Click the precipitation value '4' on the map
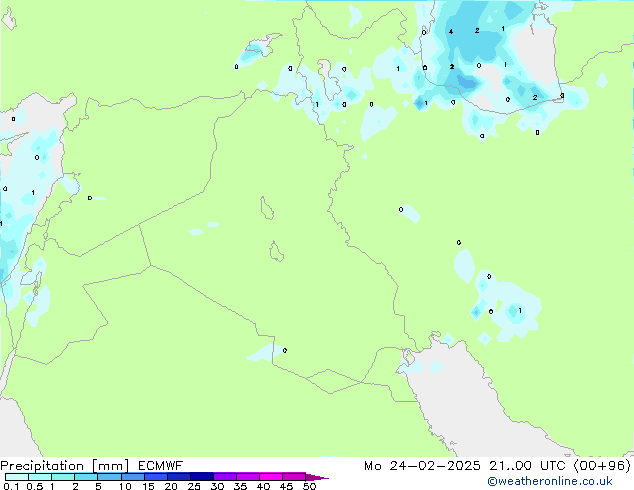Screen dimensions: 634x490 pos(451,32)
